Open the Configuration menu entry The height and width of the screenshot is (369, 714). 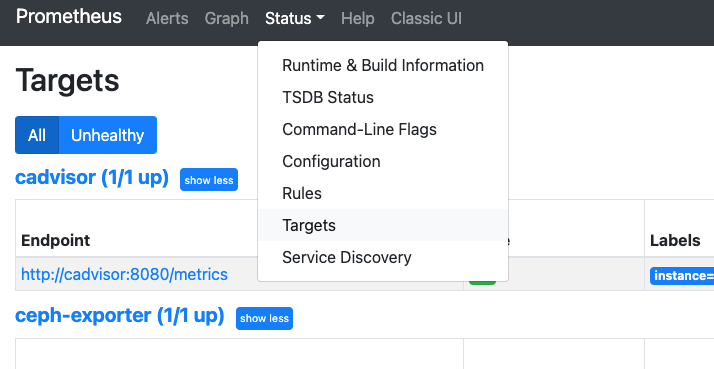coord(383,161)
